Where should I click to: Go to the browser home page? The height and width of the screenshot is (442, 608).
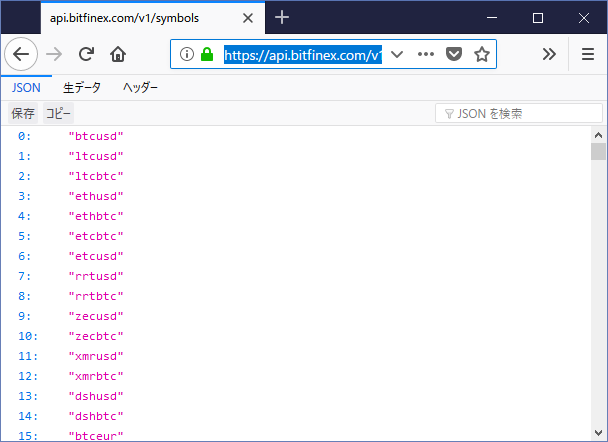pos(118,54)
